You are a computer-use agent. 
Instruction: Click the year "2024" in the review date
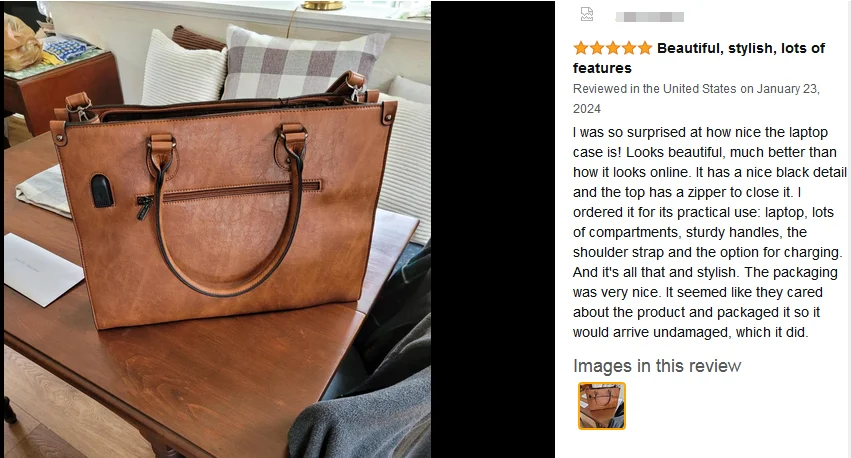coord(587,109)
